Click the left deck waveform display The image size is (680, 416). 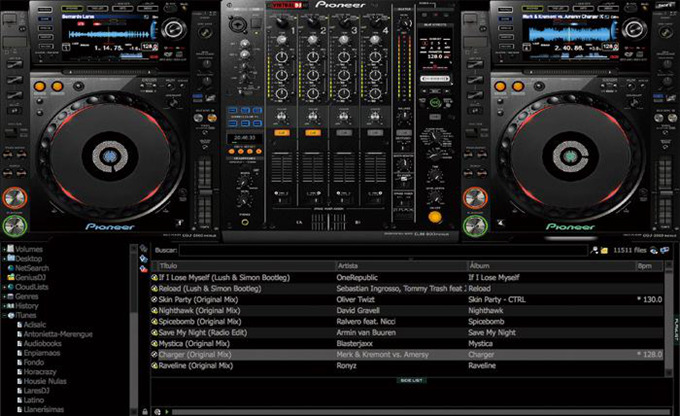(x=110, y=34)
